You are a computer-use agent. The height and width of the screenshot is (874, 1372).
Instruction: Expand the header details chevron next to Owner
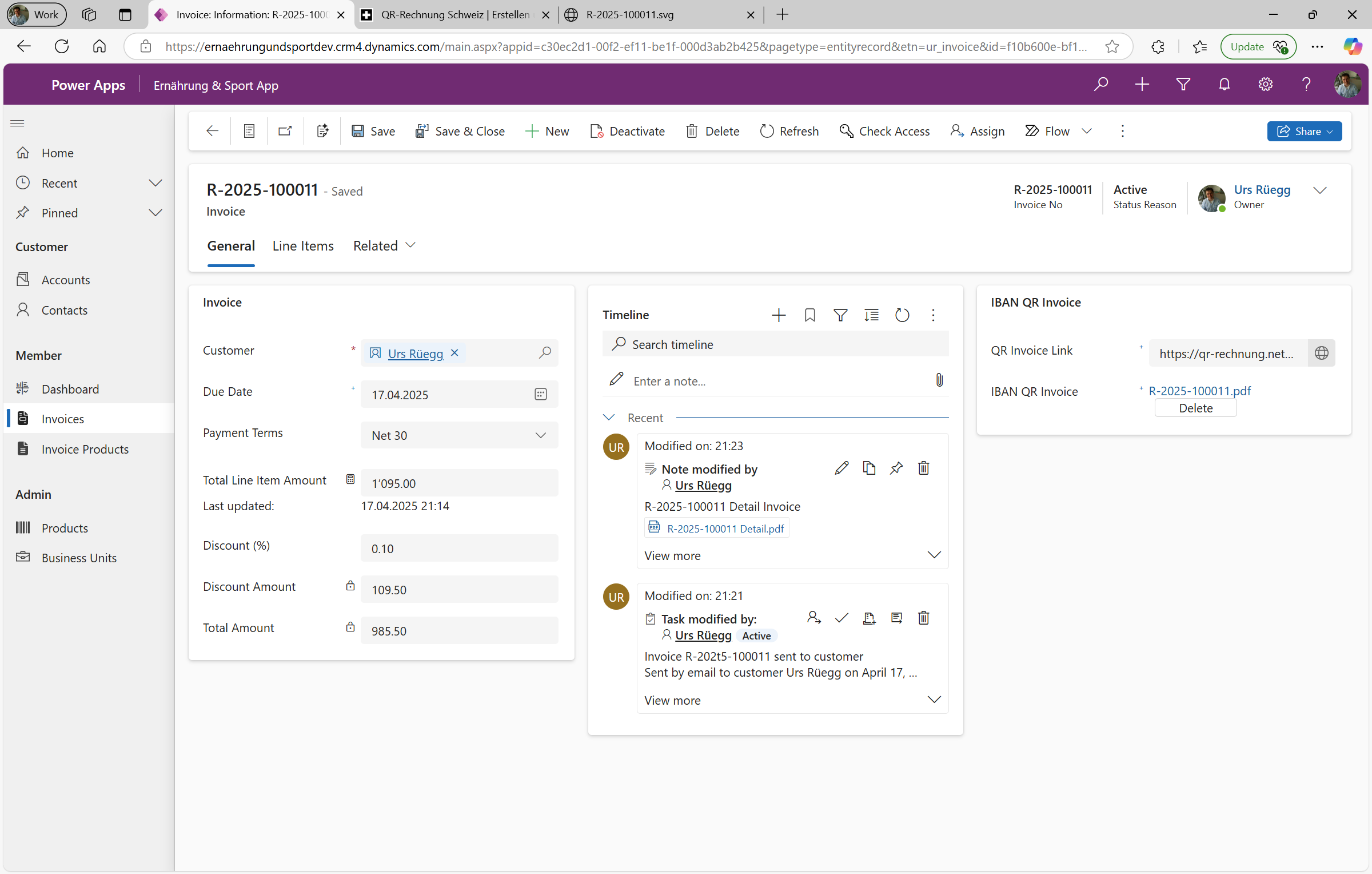[x=1319, y=190]
